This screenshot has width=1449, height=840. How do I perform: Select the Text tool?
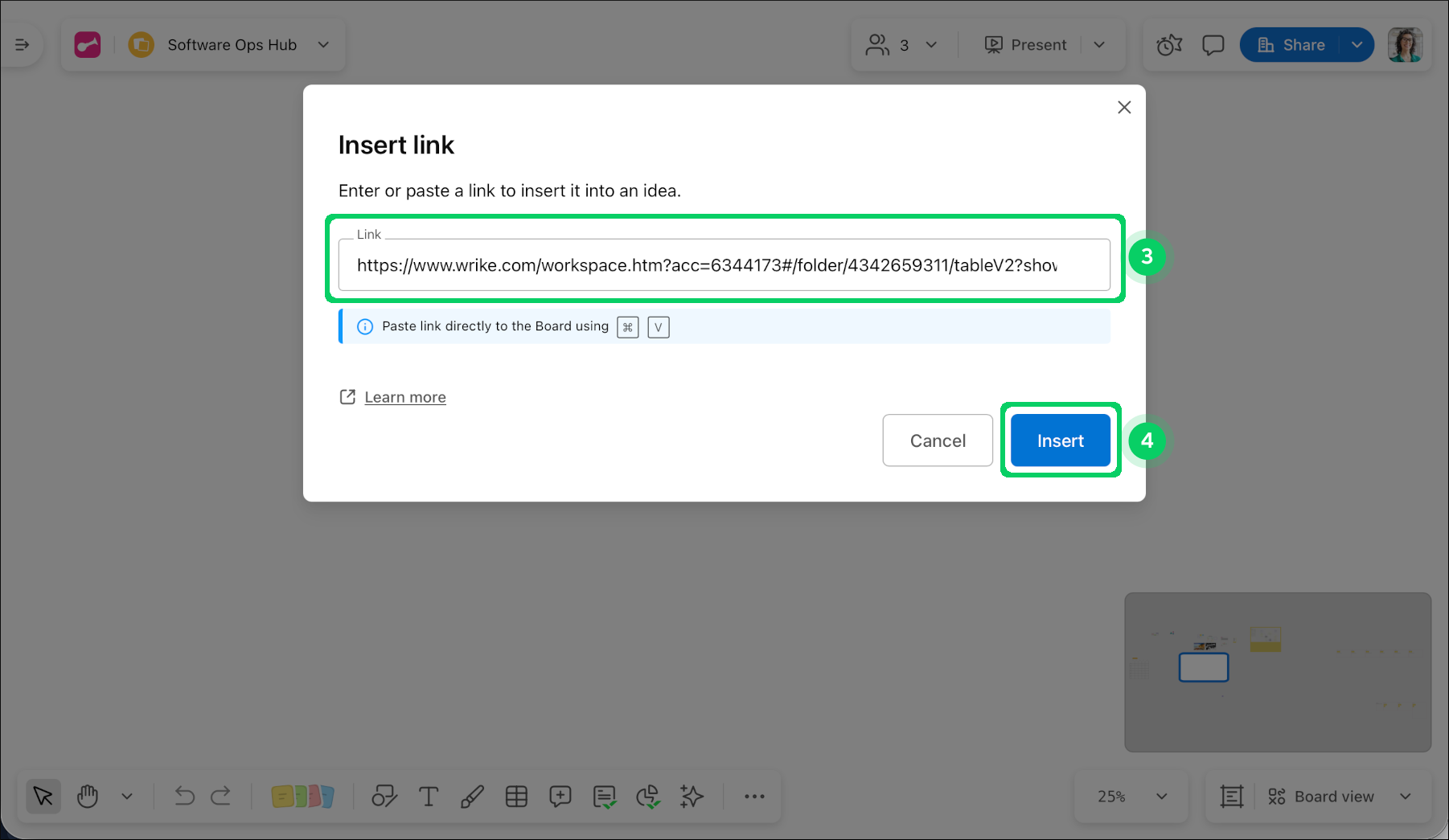429,797
